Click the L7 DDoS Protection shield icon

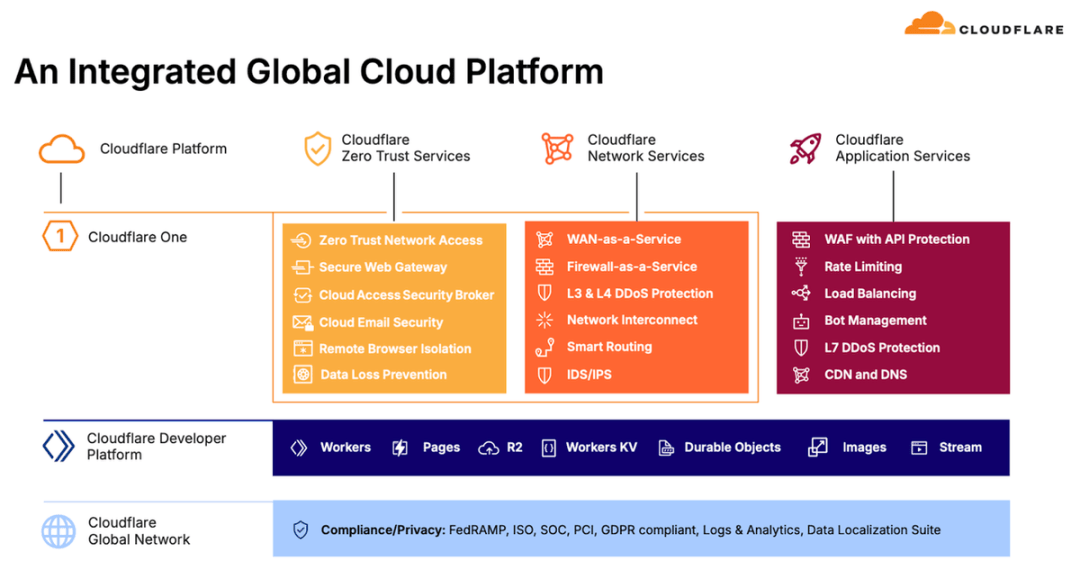[801, 347]
